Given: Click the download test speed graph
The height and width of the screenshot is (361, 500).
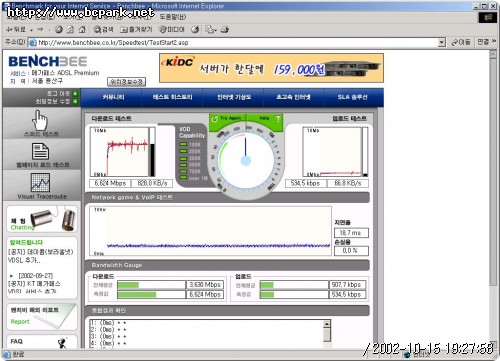Looking at the screenshot, I should point(119,152).
